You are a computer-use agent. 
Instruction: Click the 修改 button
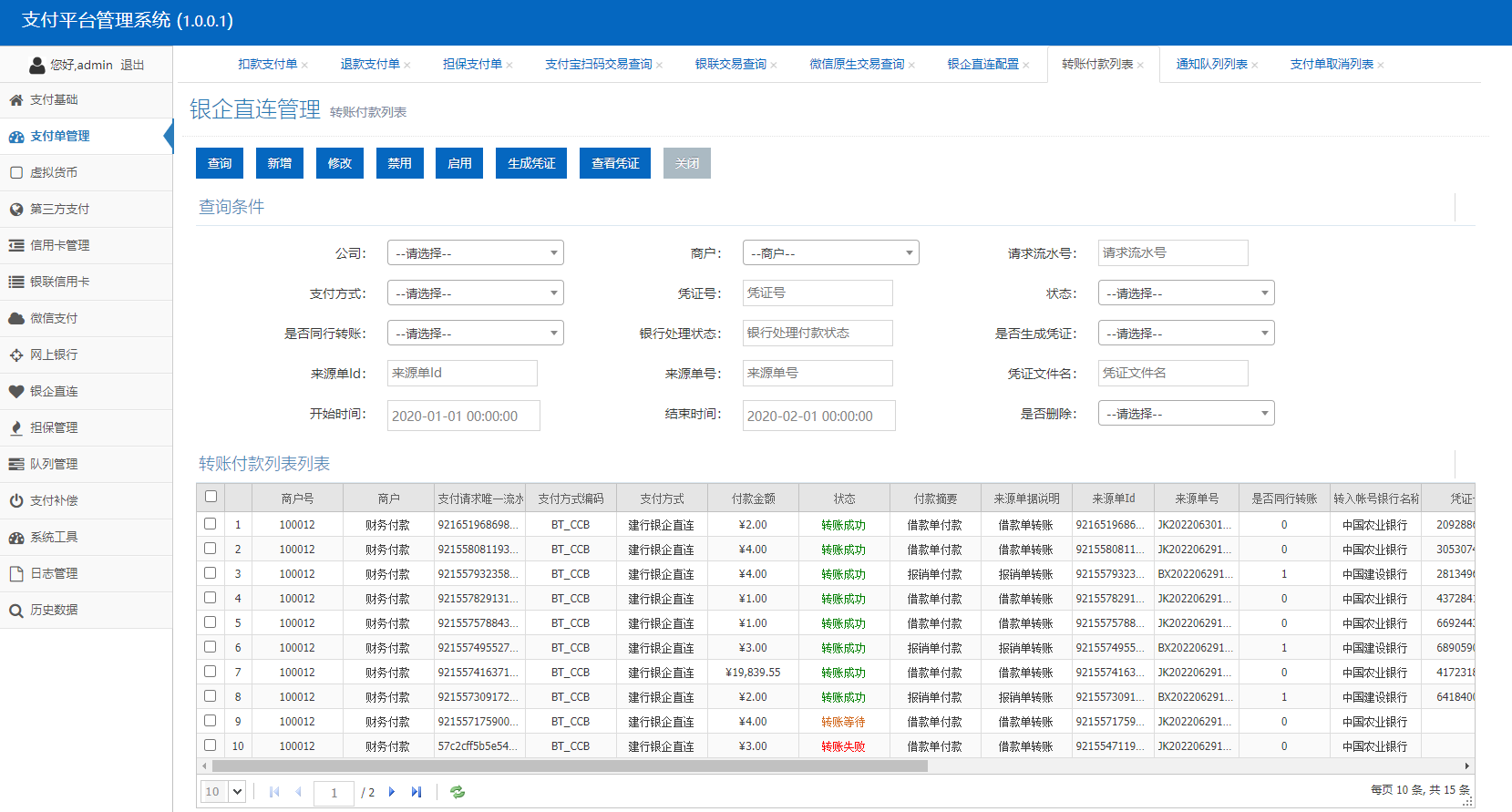pyautogui.click(x=340, y=163)
